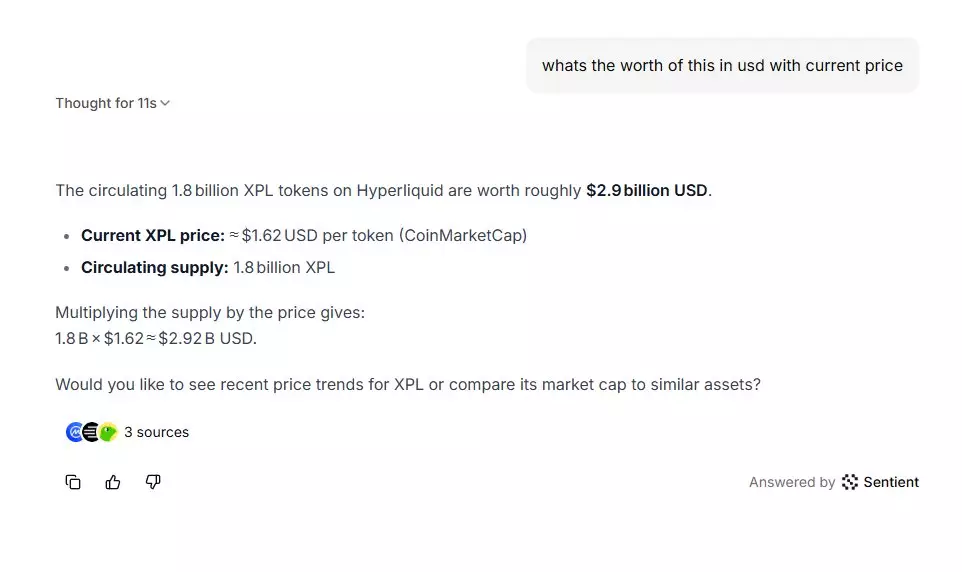
Task: Click the Current XPL price bullet label
Action: [x=152, y=236]
